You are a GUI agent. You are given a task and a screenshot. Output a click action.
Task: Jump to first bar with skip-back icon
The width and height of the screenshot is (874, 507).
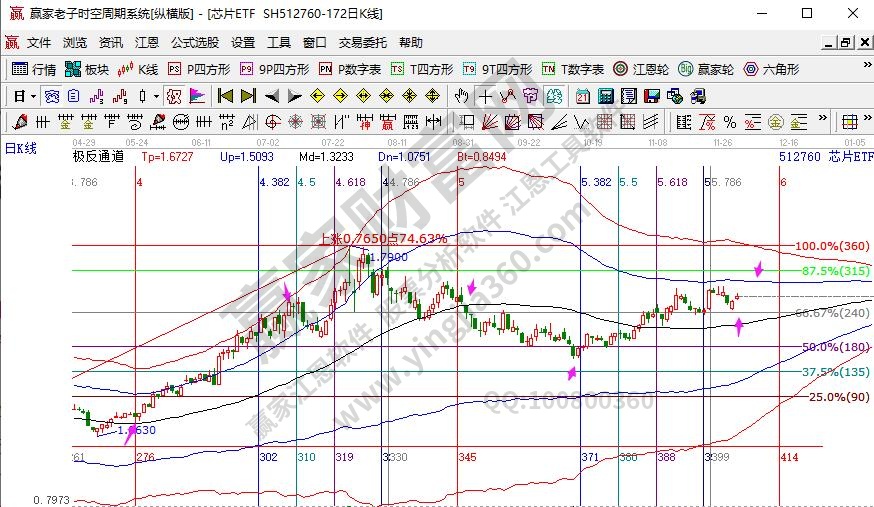coord(225,96)
